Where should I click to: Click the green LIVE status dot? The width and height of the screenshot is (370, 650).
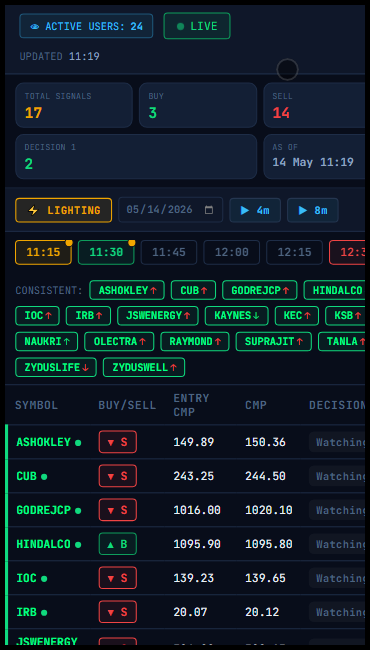180,27
